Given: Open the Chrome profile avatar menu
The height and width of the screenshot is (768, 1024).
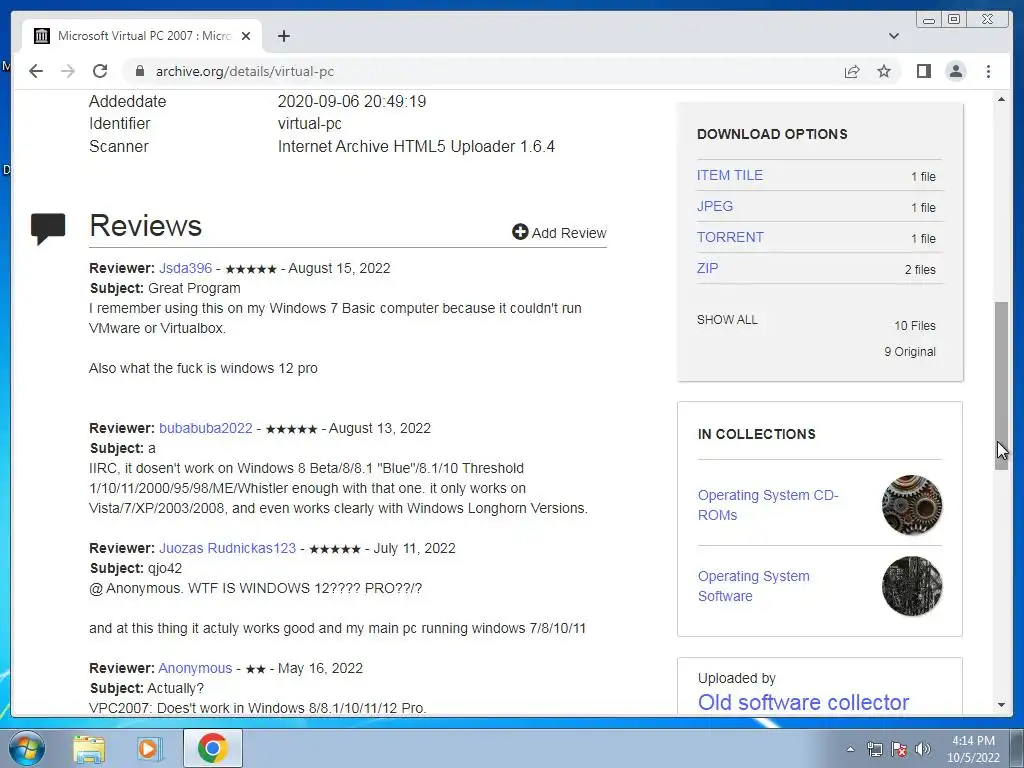Looking at the screenshot, I should 956,71.
